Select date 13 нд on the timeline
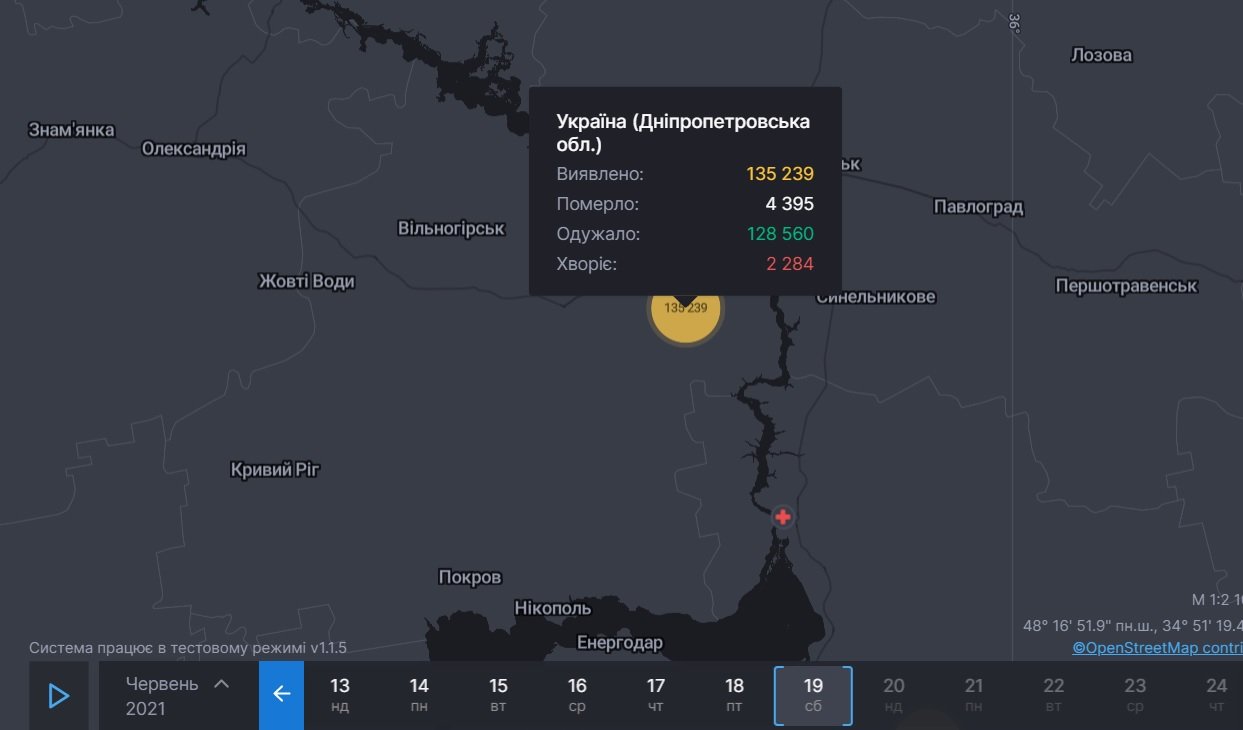 coord(340,694)
